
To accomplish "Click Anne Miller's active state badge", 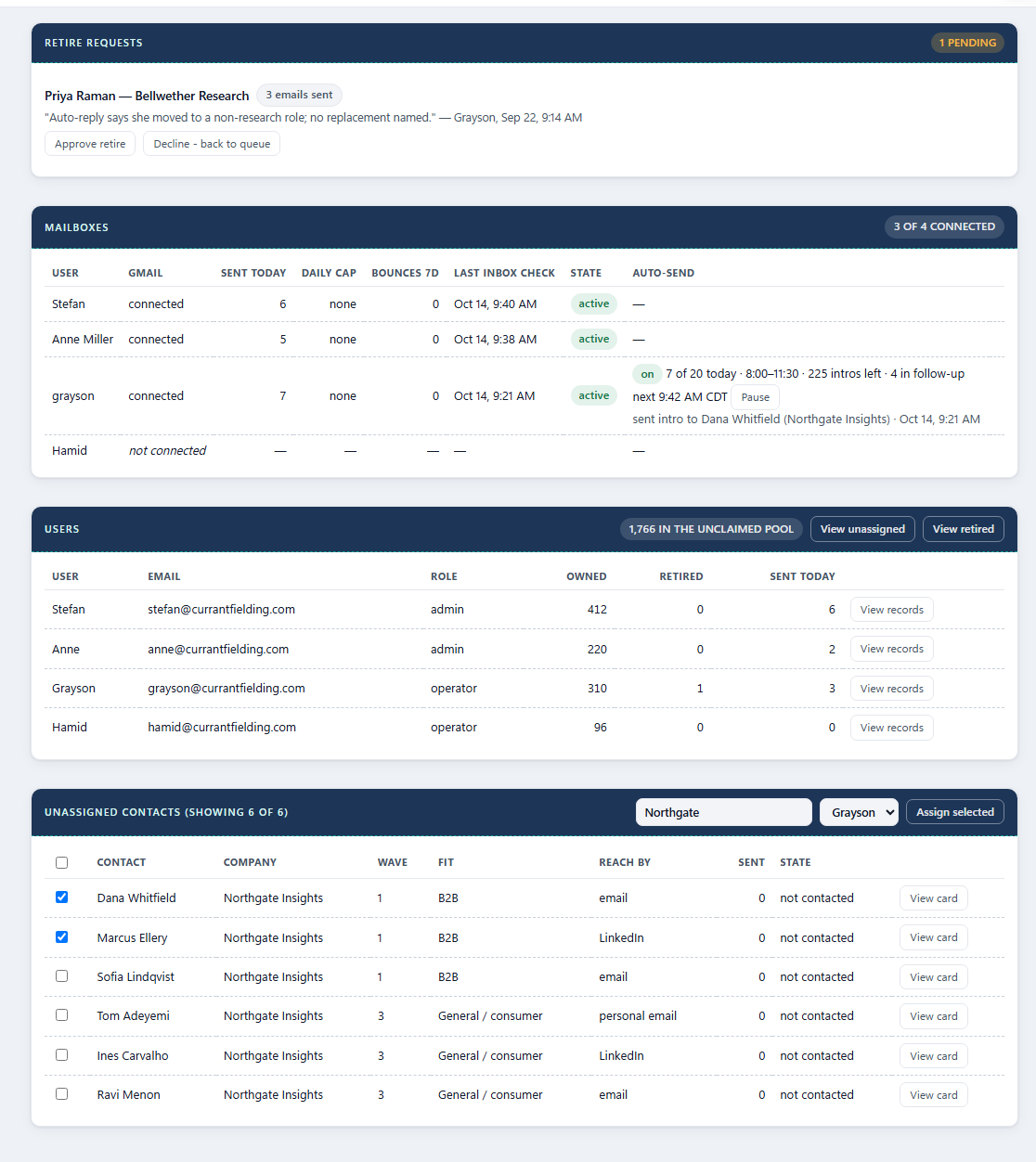I will [594, 339].
